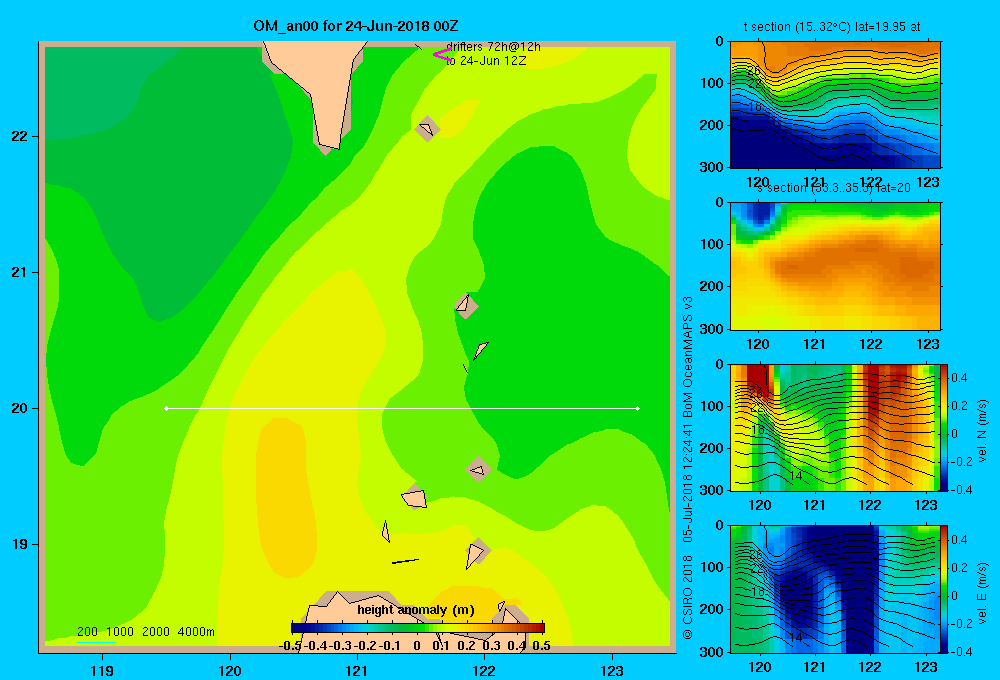Screen dimensions: 1000x680
Task: Click longitude label 122 on main map axis
Action: pos(484,670)
